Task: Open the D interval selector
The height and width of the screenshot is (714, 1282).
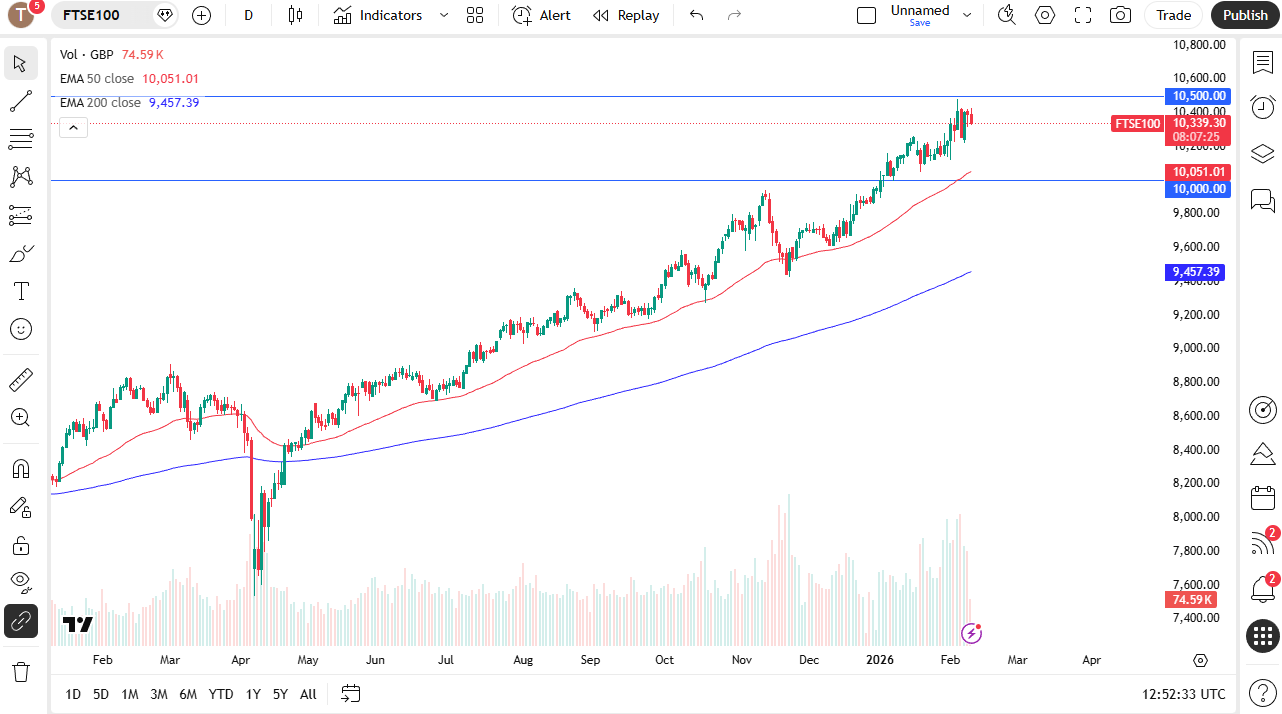Action: point(248,15)
